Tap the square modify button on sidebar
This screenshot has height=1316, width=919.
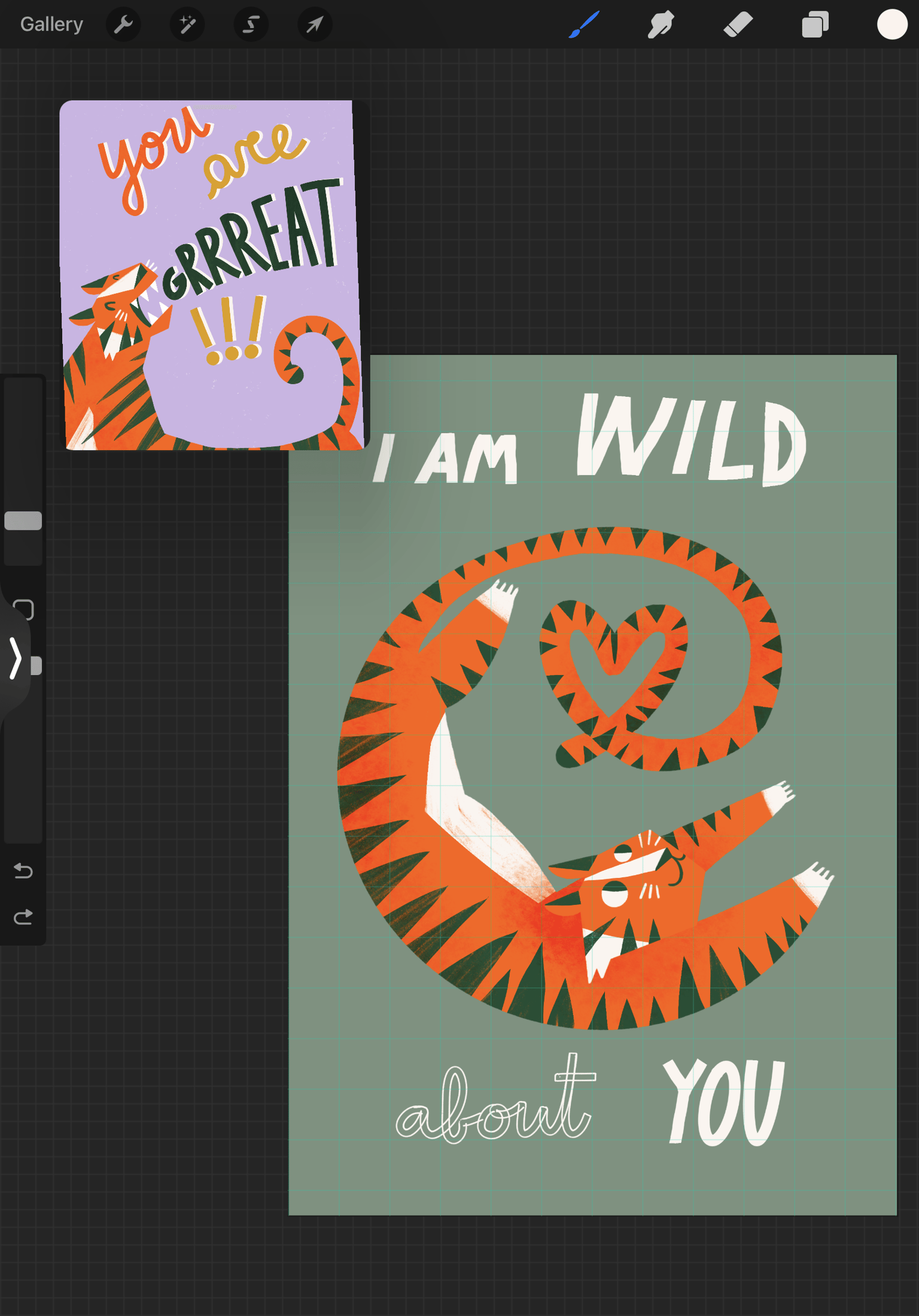[x=23, y=609]
